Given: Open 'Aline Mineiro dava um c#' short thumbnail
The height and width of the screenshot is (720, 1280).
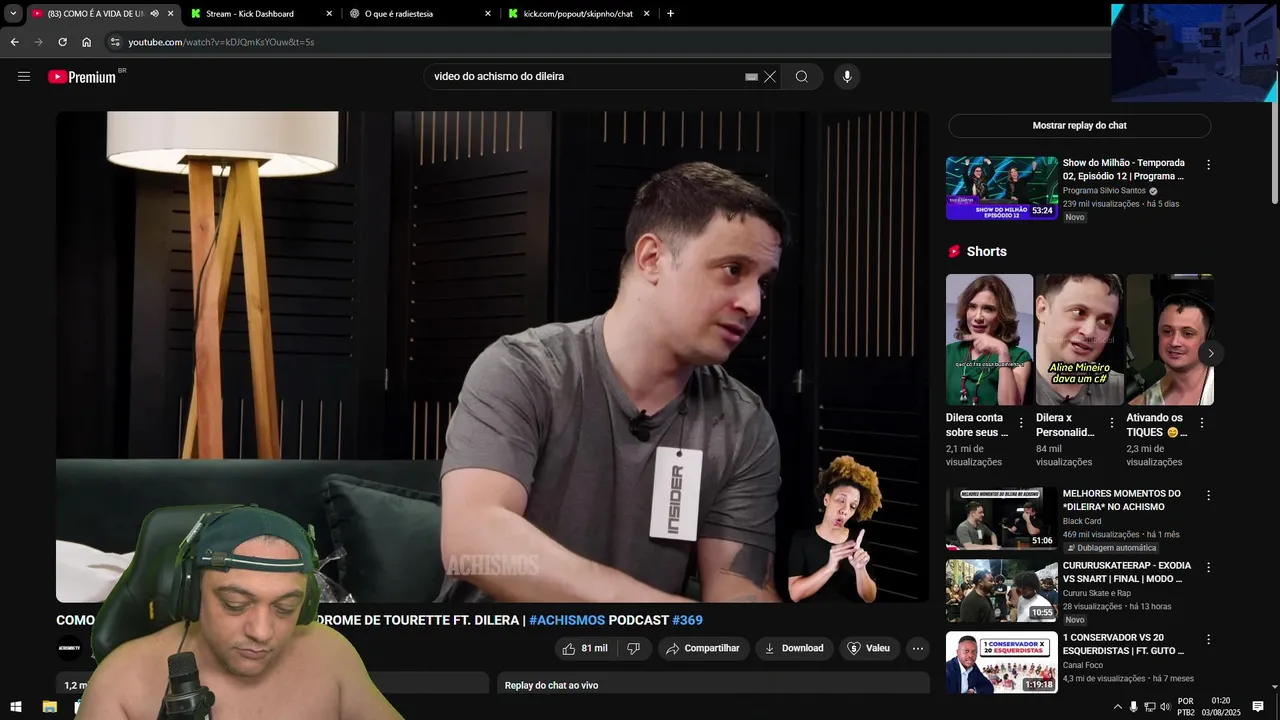Looking at the screenshot, I should pyautogui.click(x=1079, y=340).
